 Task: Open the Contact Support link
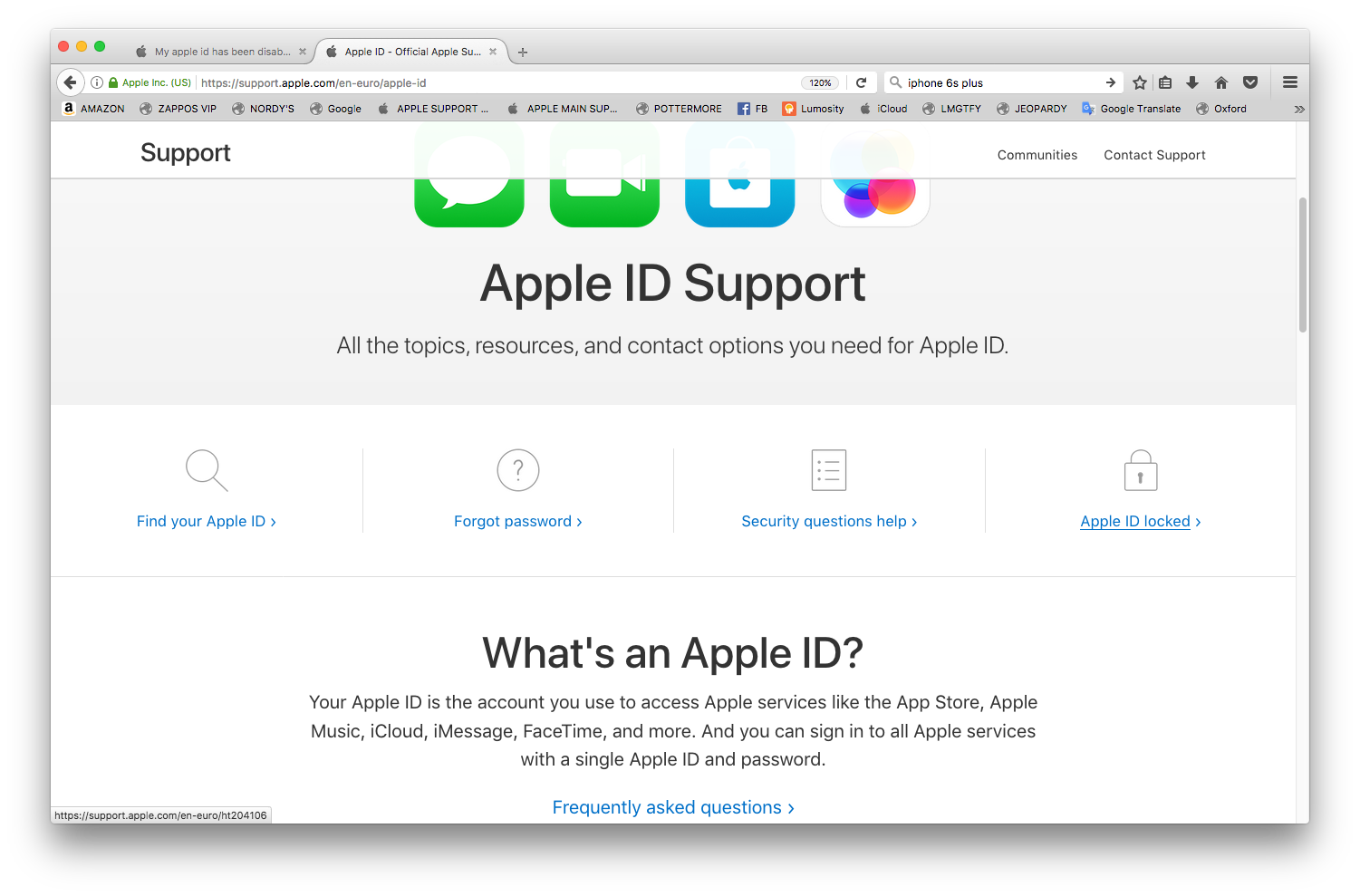1154,155
